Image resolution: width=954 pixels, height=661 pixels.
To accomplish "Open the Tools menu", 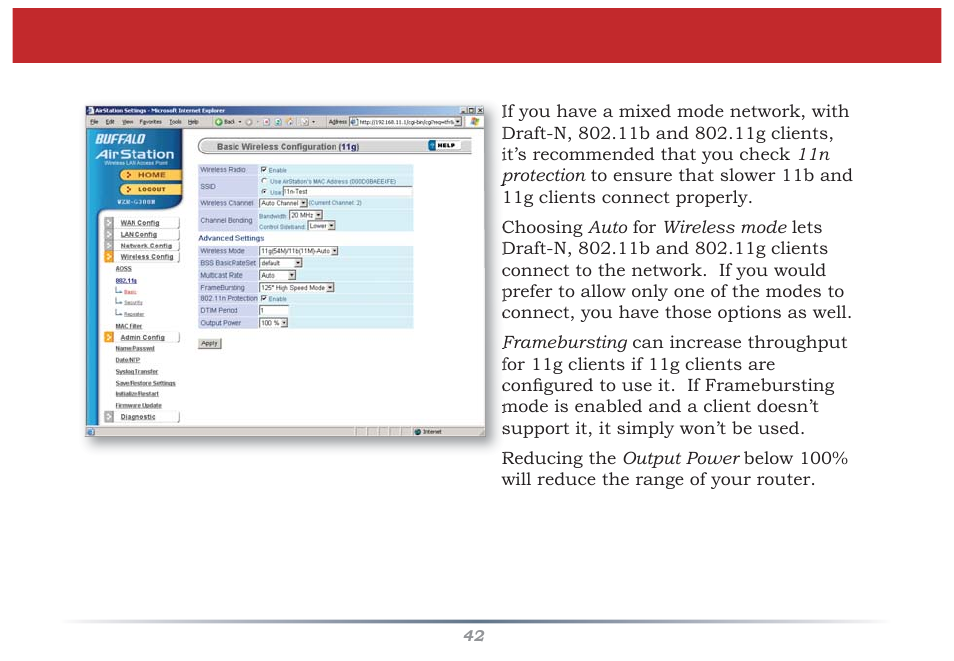I will tap(175, 122).
